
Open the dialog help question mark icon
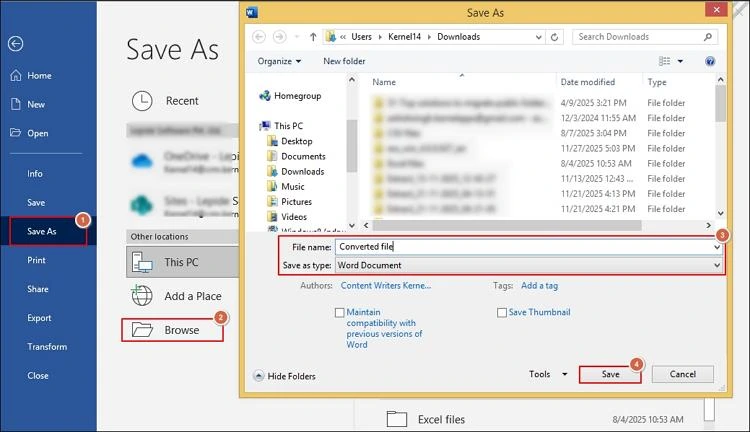(x=710, y=61)
